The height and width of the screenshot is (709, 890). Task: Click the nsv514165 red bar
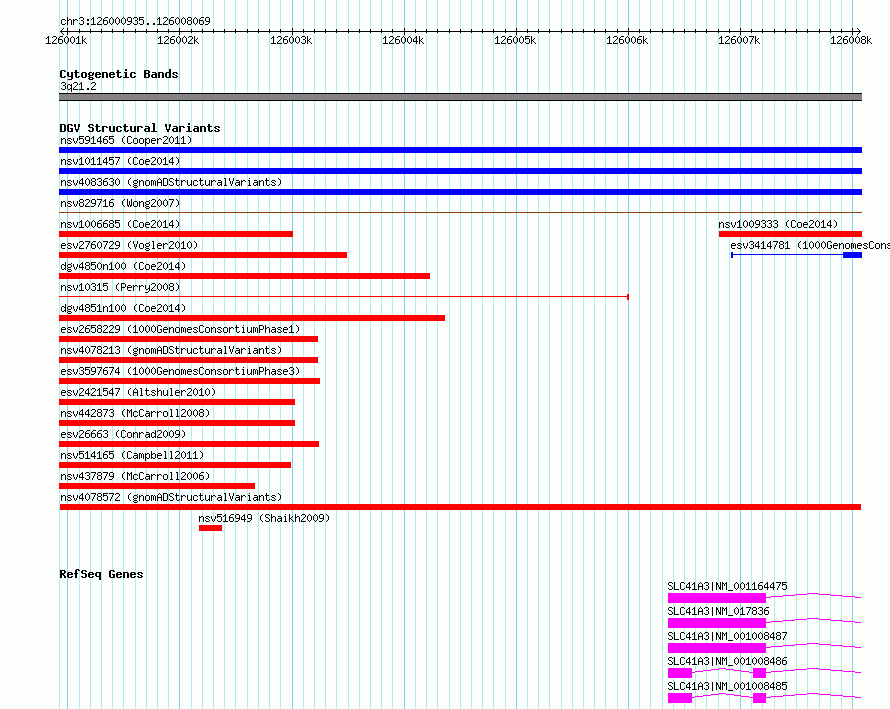pos(175,465)
